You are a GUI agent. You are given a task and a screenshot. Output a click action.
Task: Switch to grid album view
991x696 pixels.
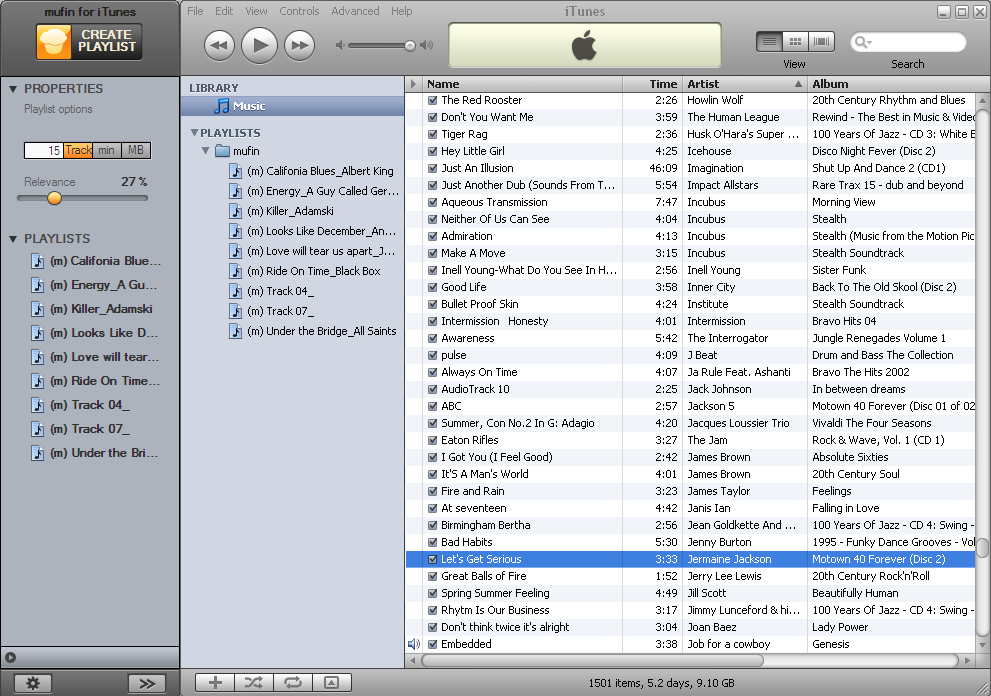pos(796,42)
